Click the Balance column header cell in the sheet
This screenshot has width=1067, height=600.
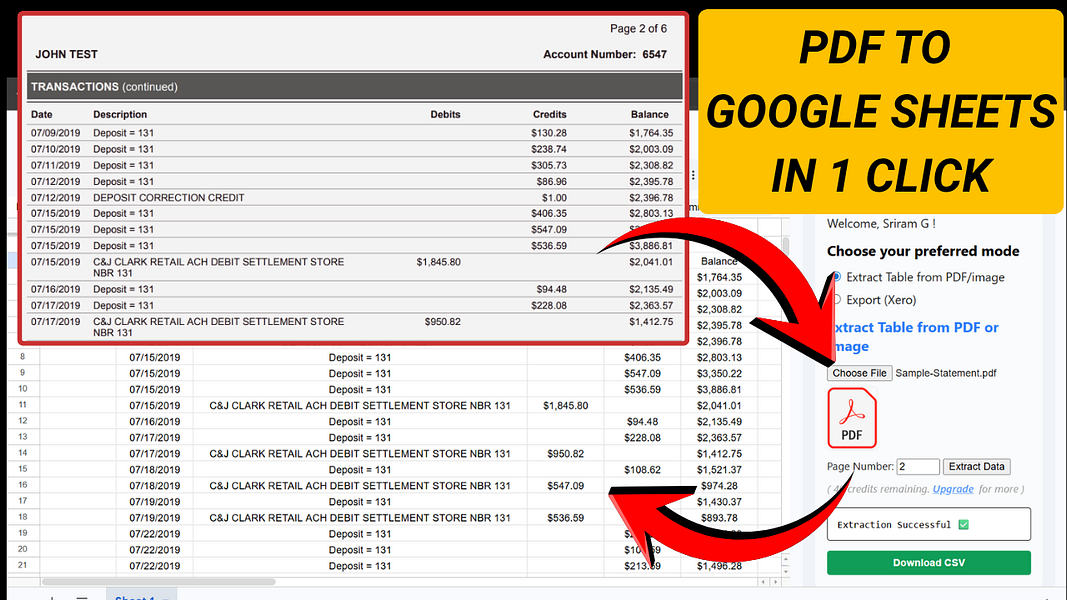coord(719,261)
